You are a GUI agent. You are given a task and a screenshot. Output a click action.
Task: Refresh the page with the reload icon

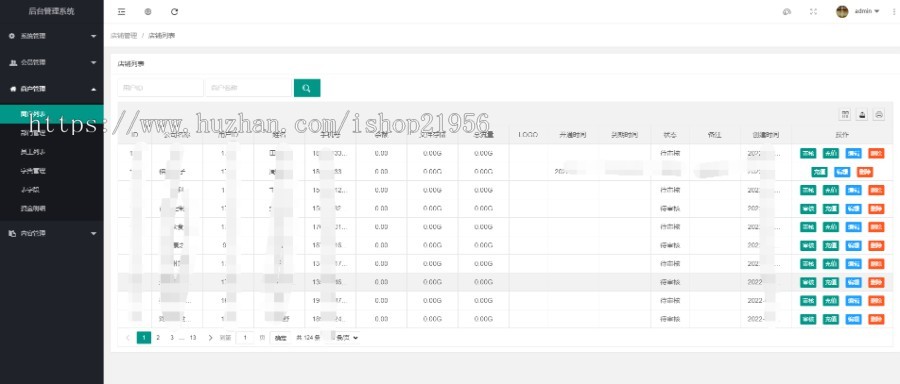pyautogui.click(x=174, y=11)
